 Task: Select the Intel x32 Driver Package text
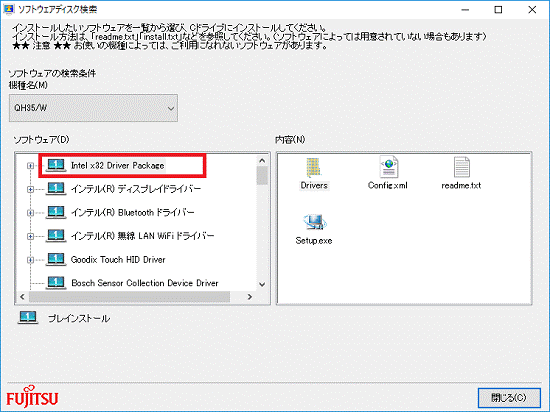118,166
